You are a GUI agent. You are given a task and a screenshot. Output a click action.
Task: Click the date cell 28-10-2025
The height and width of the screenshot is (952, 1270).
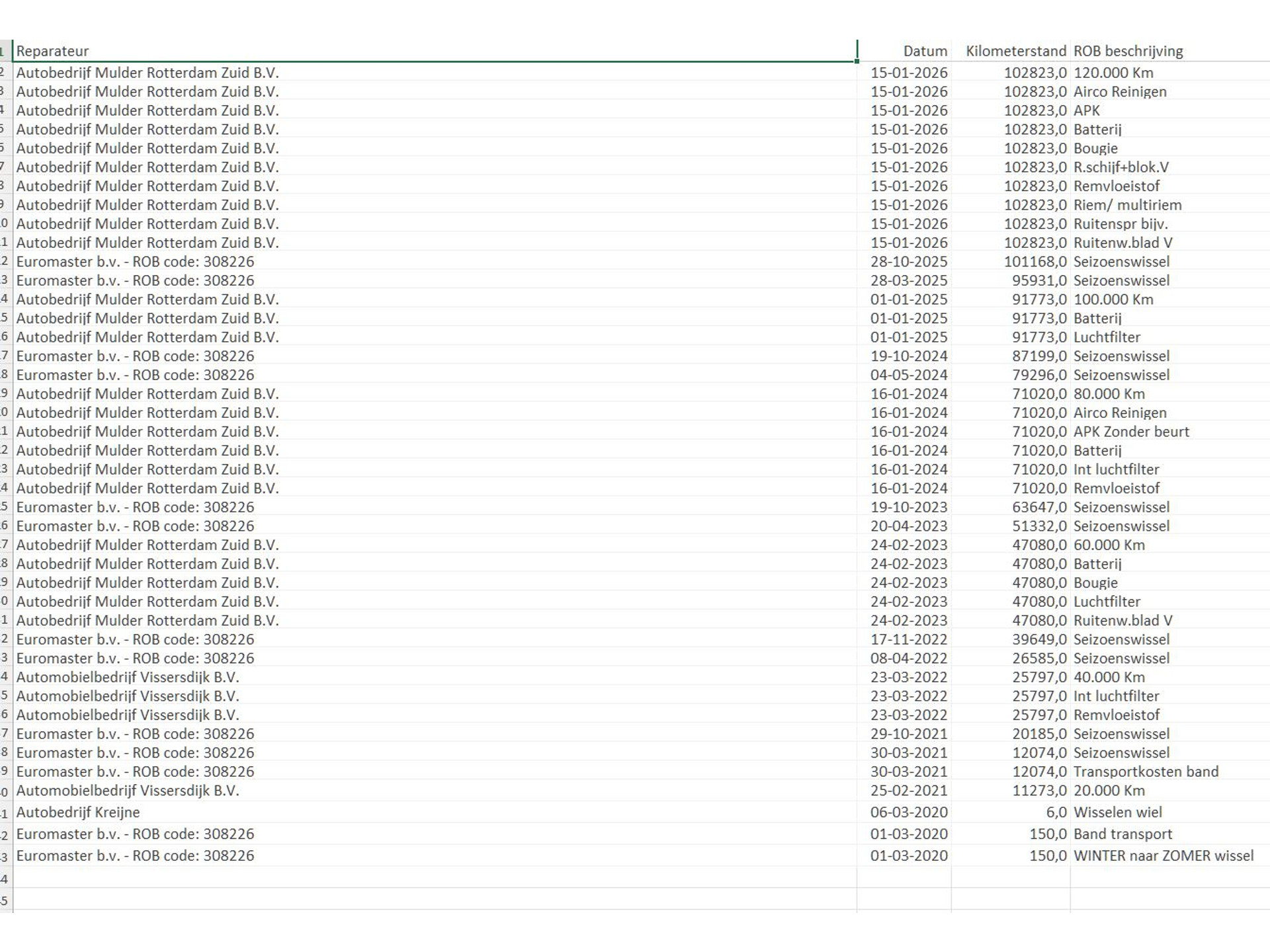tap(908, 261)
